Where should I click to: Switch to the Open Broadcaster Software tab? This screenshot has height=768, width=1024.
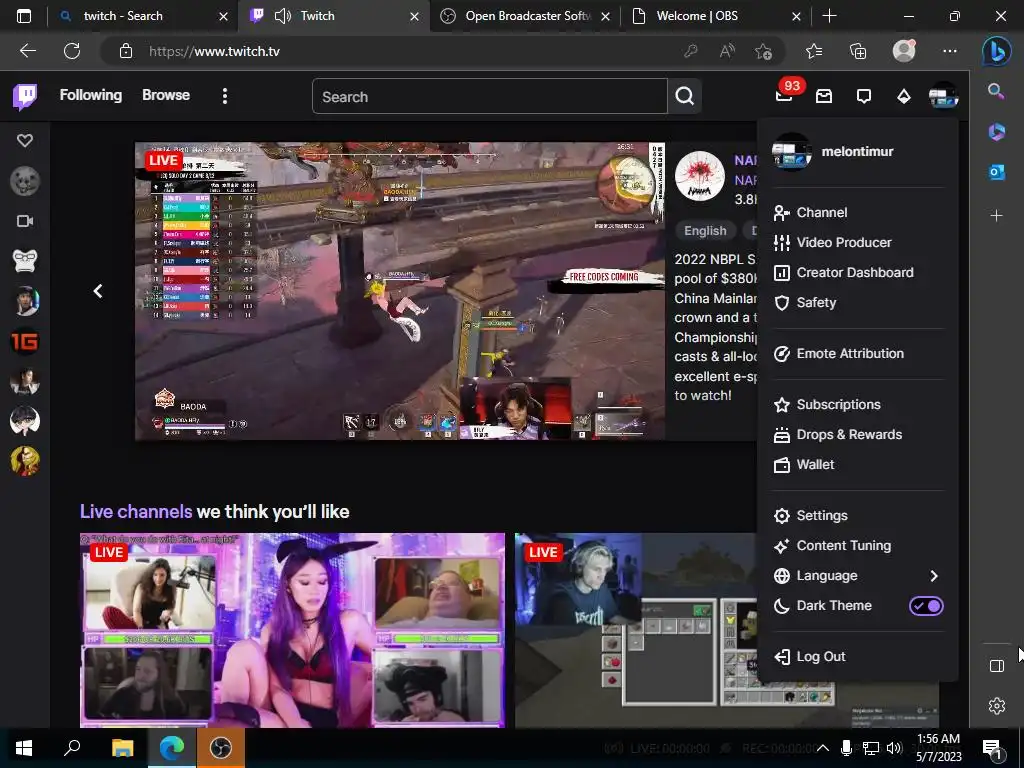[x=526, y=16]
